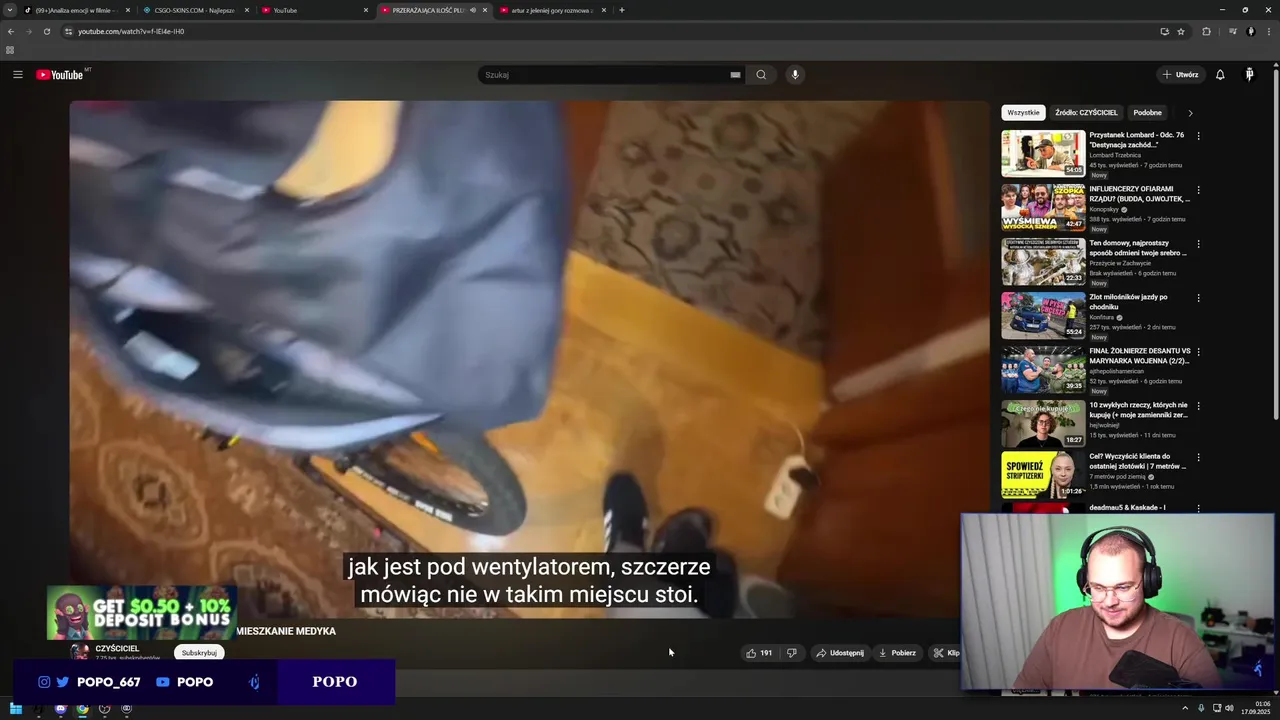Open the Cel? Wyczyścić klienta video thumbnail
This screenshot has width=1280, height=720.
[x=1043, y=477]
